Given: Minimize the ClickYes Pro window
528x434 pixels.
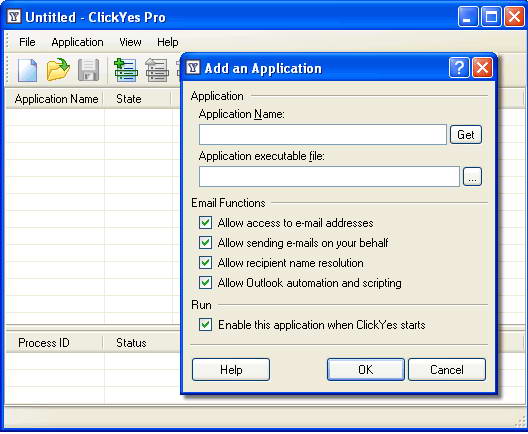Looking at the screenshot, I should 467,16.
